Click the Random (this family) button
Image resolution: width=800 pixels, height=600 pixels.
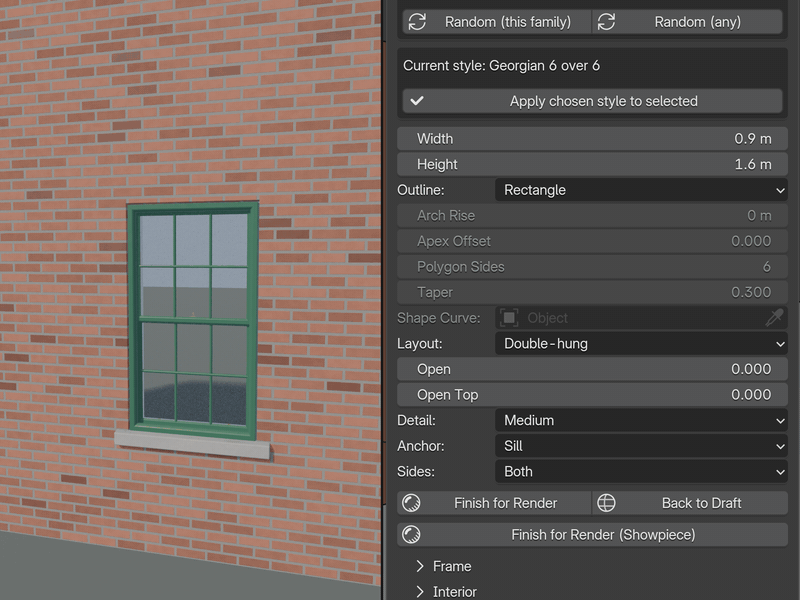point(497,22)
